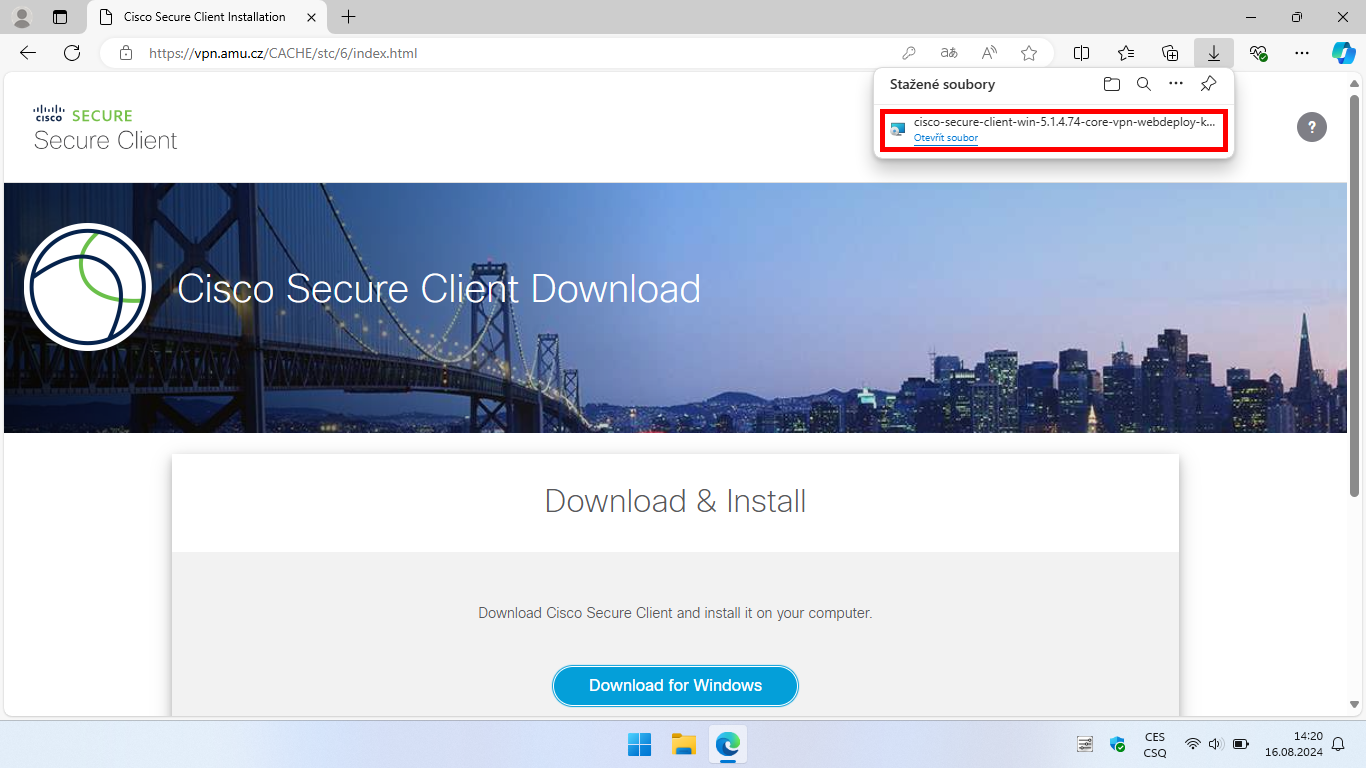View site info lock icon
This screenshot has width=1366, height=768.
(125, 53)
